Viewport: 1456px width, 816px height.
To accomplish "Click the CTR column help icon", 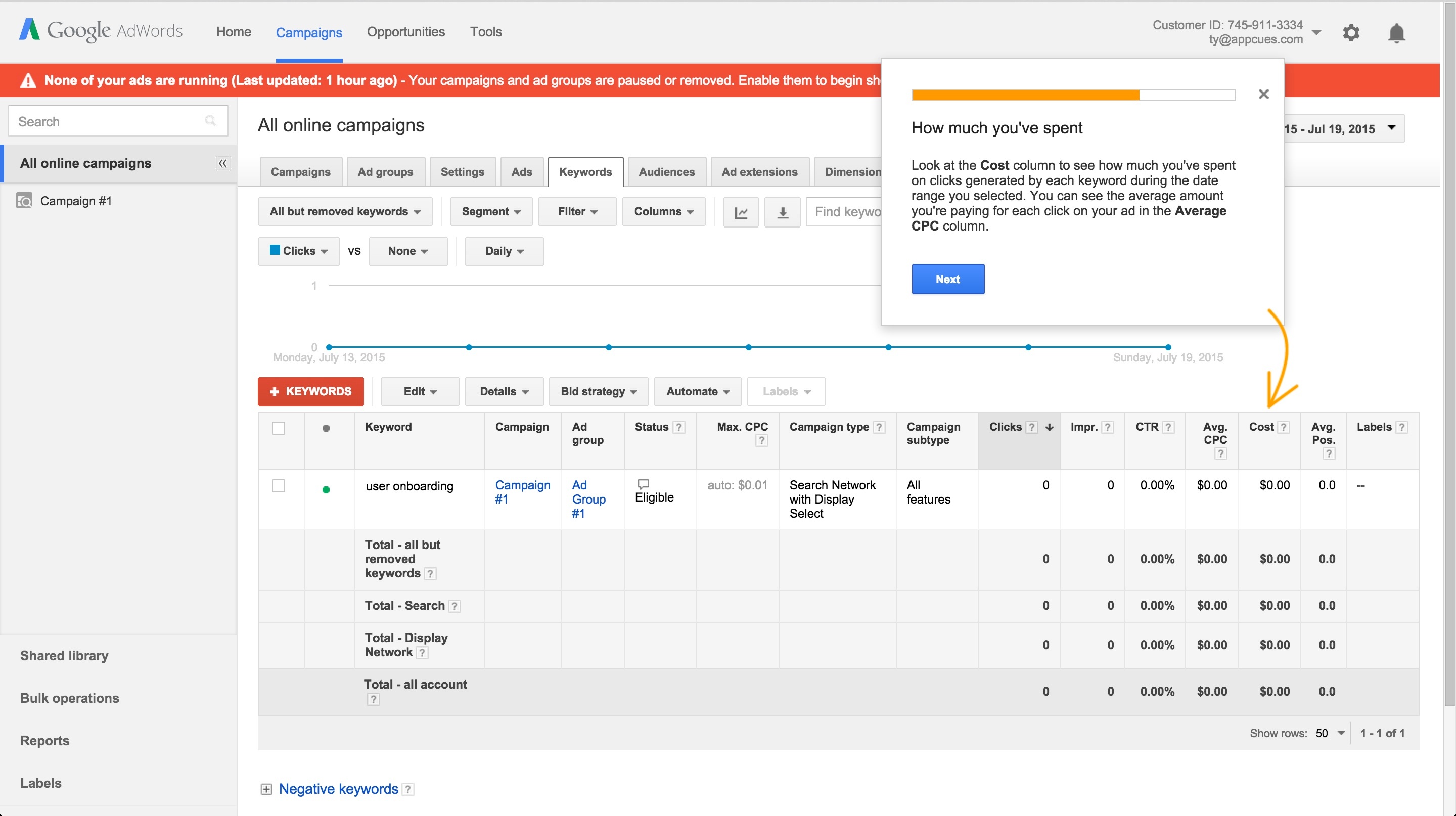I will [1168, 427].
